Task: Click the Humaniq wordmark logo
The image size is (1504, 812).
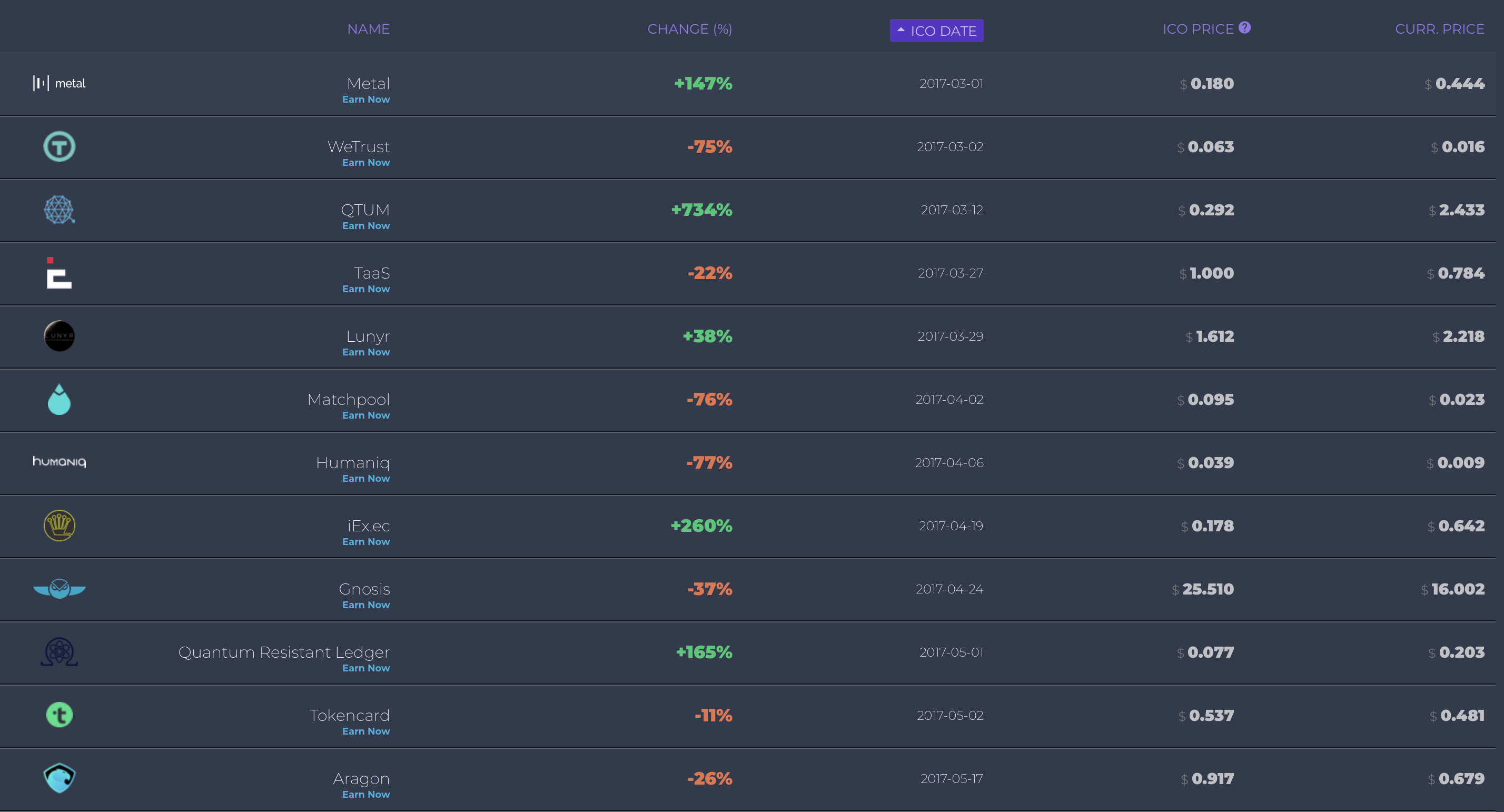Action: (x=59, y=462)
